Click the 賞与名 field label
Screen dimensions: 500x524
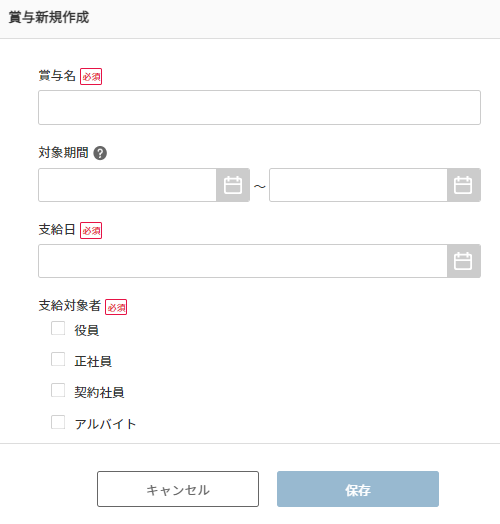pos(57,76)
